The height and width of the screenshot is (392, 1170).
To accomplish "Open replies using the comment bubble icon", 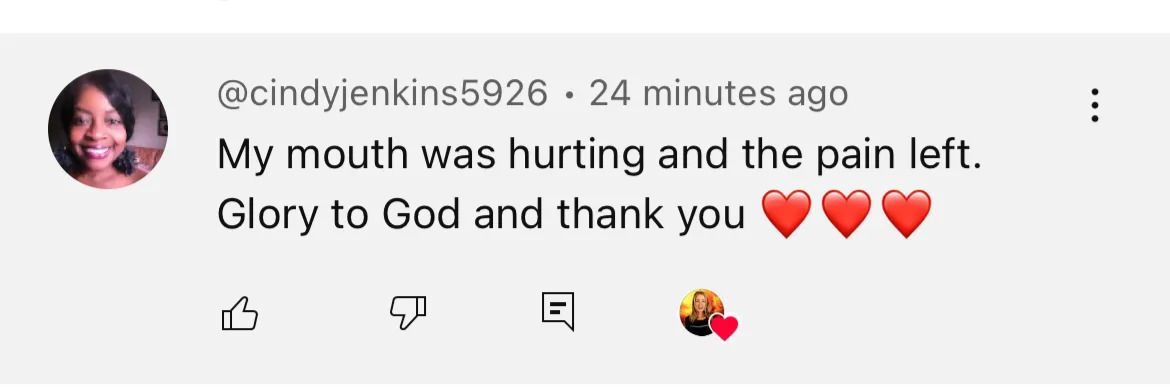I will [558, 311].
